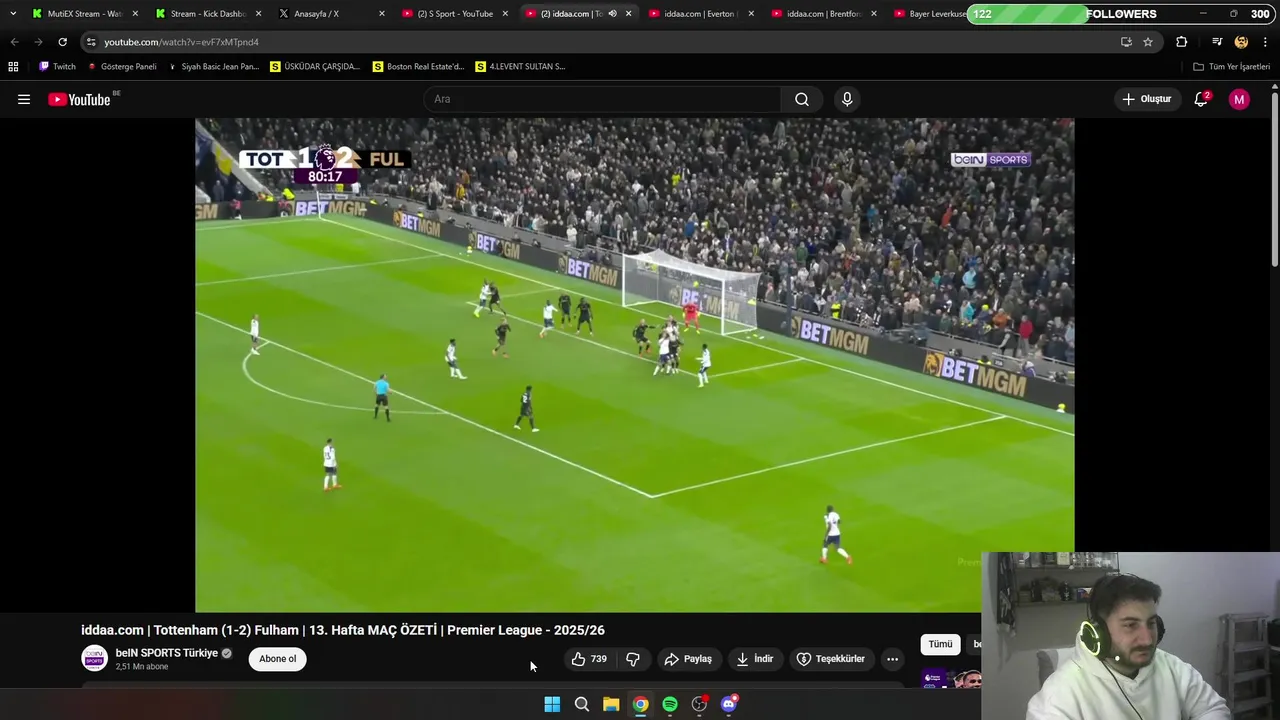
Task: Open beIN SPORTS Türkiye channel avatar
Action: [x=94, y=658]
